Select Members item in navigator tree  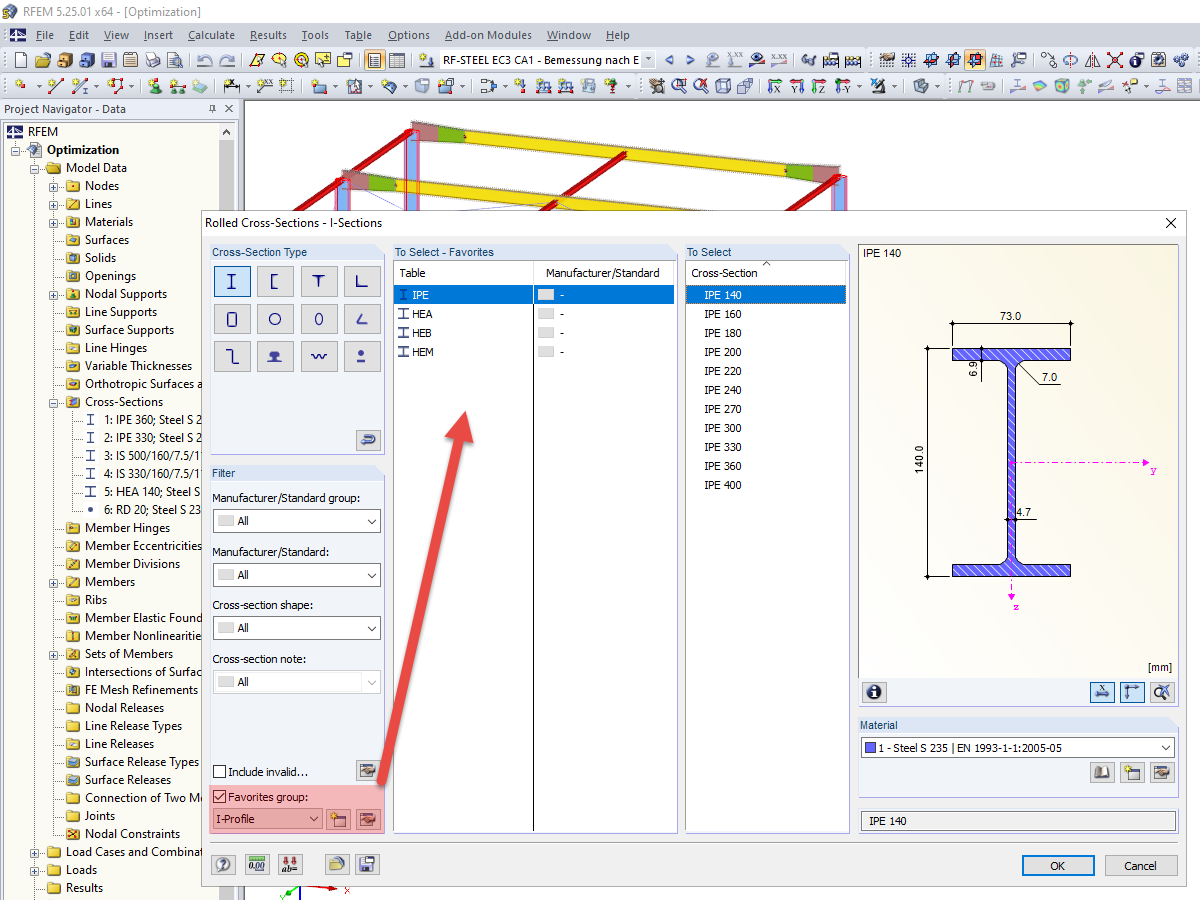point(110,582)
